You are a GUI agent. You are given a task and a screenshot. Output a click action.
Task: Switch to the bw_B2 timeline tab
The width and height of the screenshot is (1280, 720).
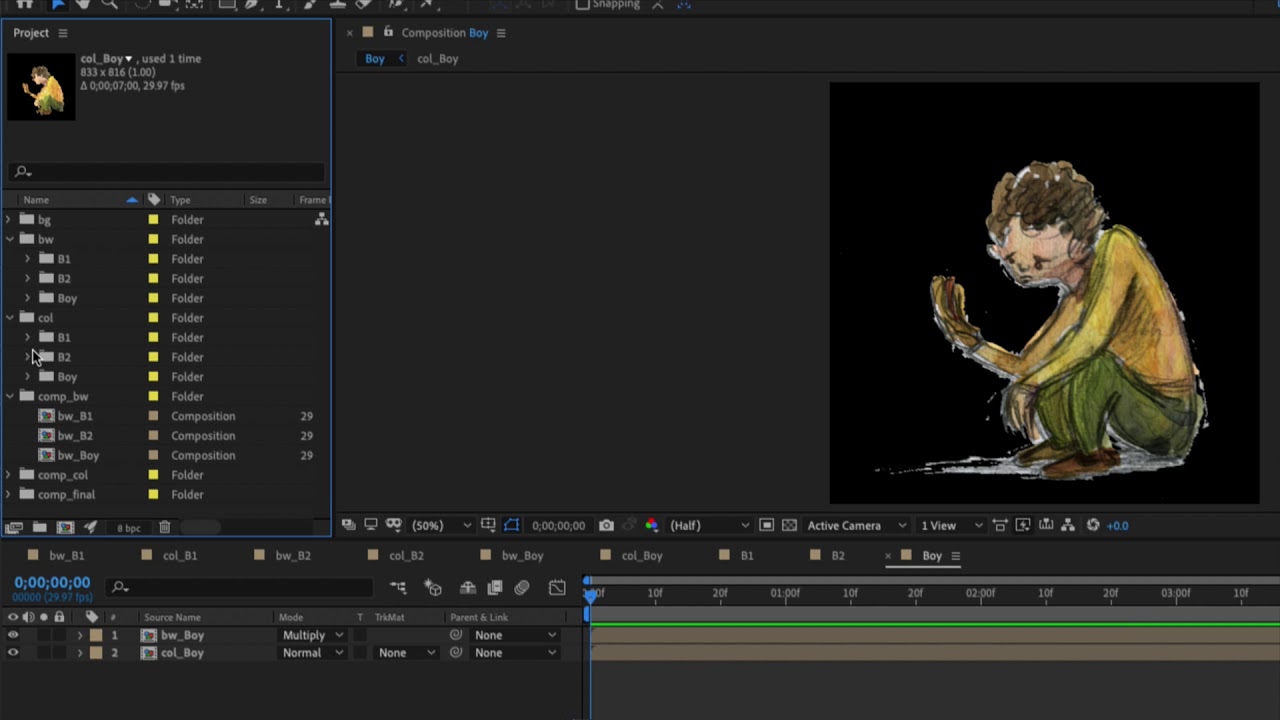[293, 556]
